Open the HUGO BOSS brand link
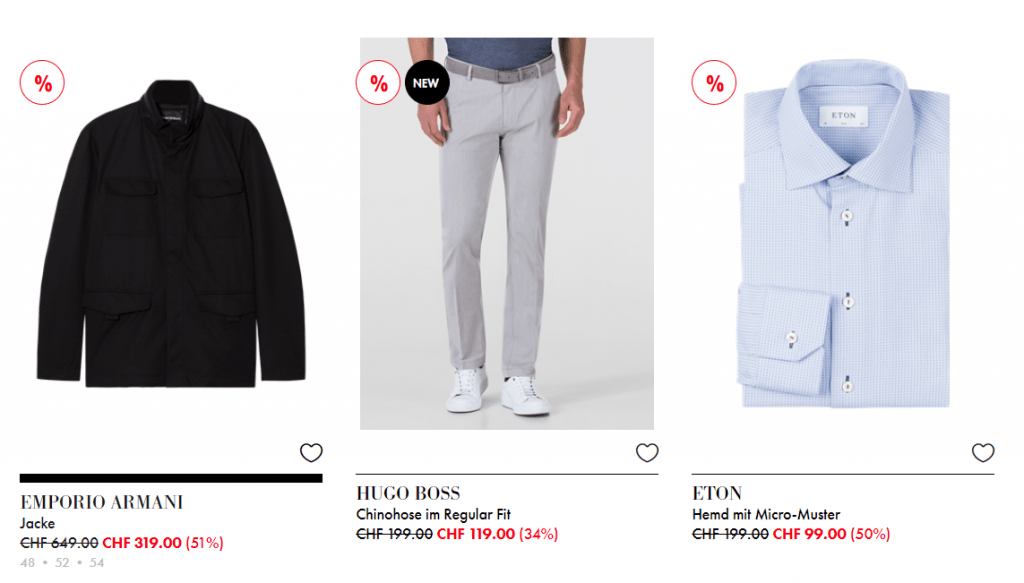Image resolution: width=1024 pixels, height=583 pixels. click(x=408, y=493)
